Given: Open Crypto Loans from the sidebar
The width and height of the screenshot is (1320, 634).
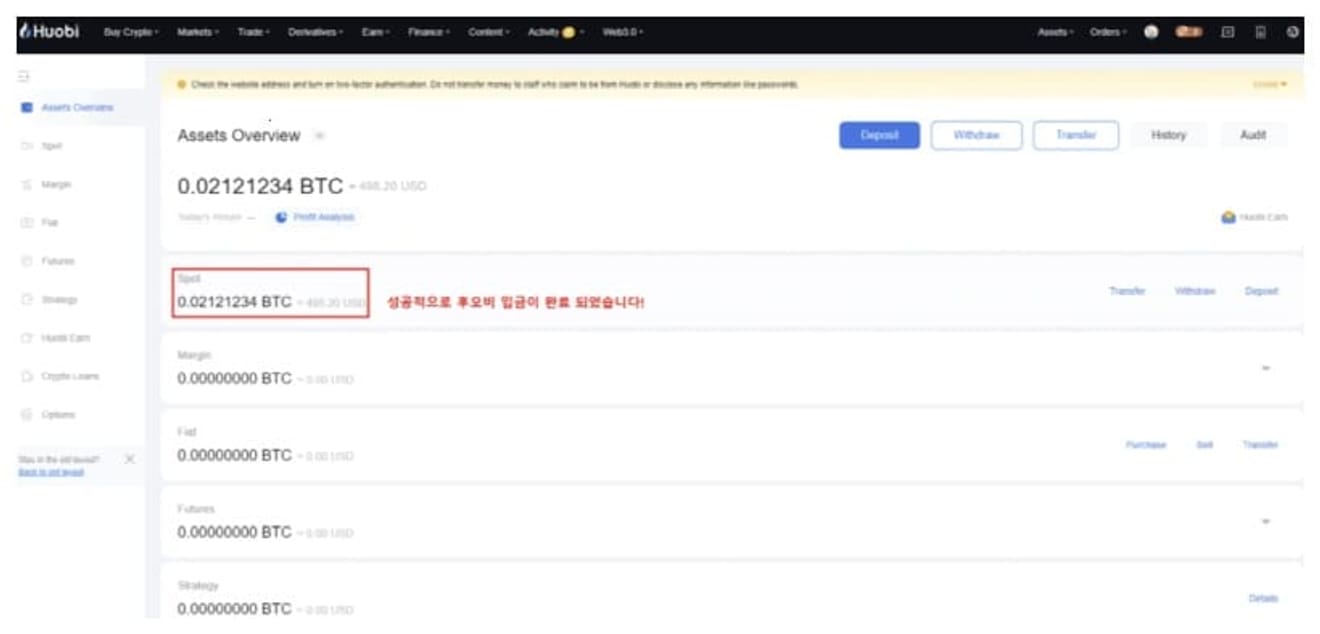Looking at the screenshot, I should pos(69,377).
